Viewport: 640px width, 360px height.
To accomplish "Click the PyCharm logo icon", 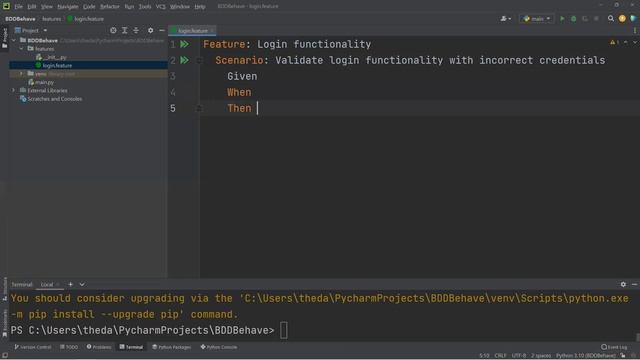I will coord(6,6).
